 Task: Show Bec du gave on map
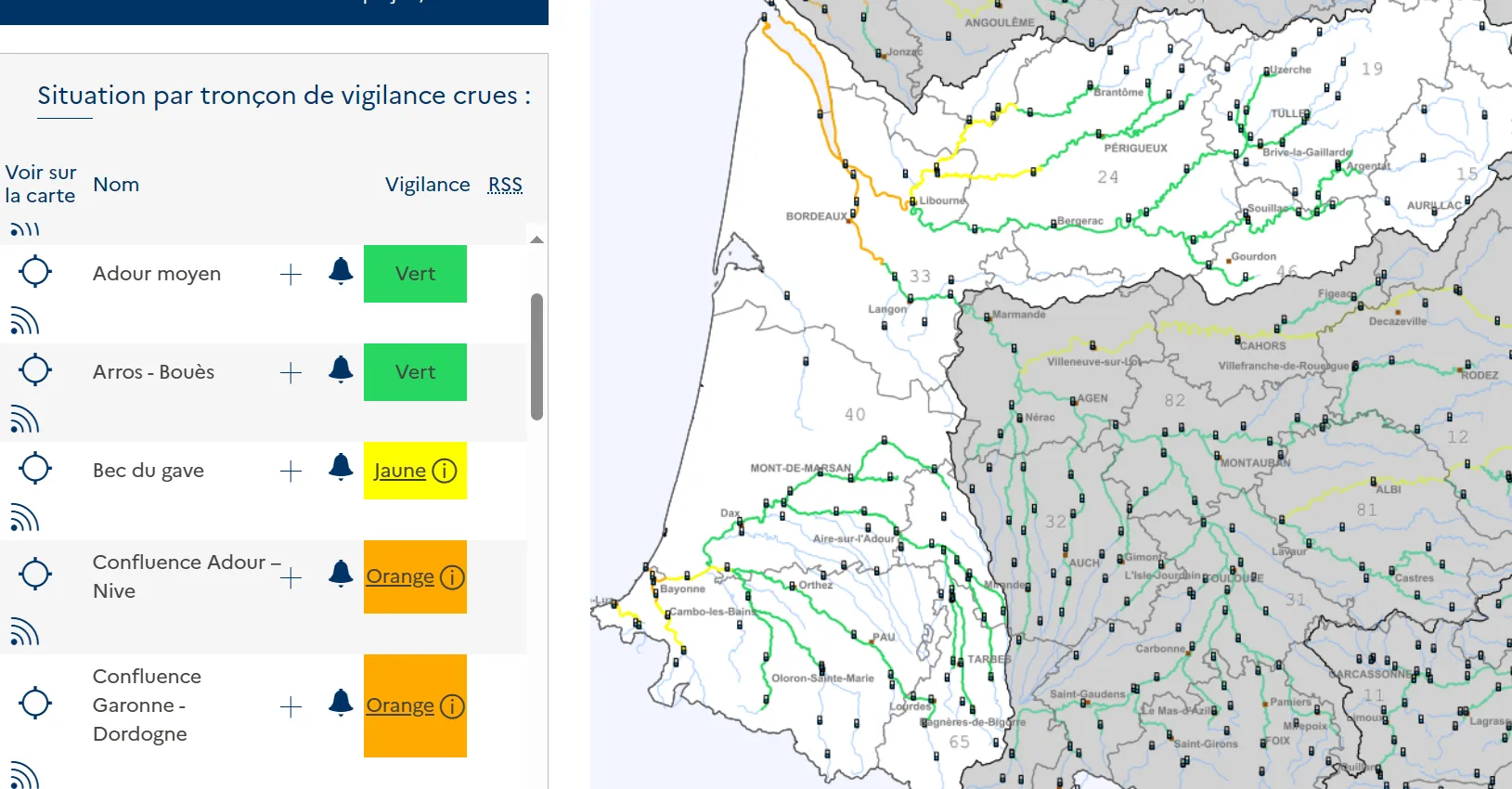tap(35, 469)
